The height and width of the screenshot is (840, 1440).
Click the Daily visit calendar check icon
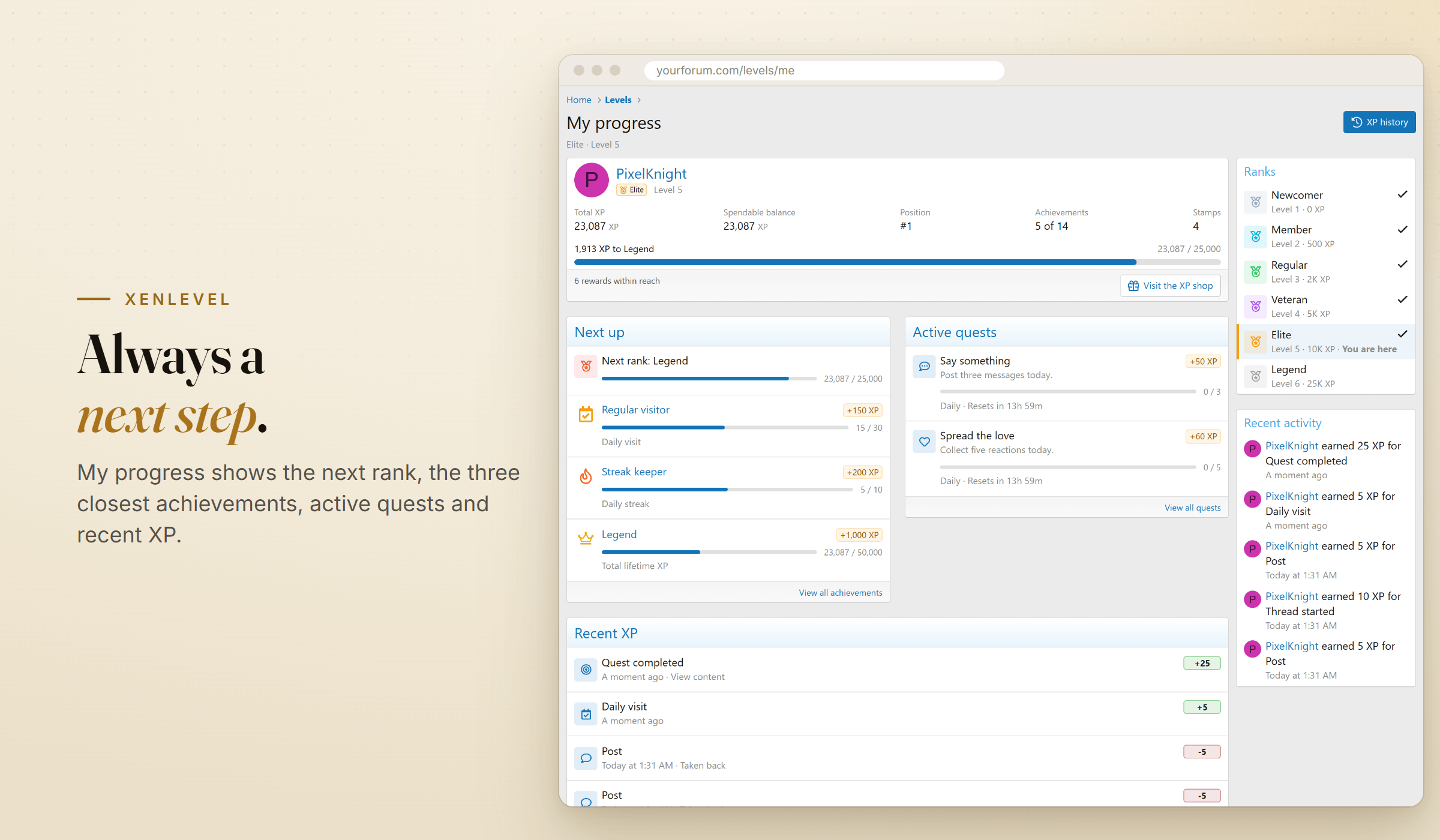(586, 714)
